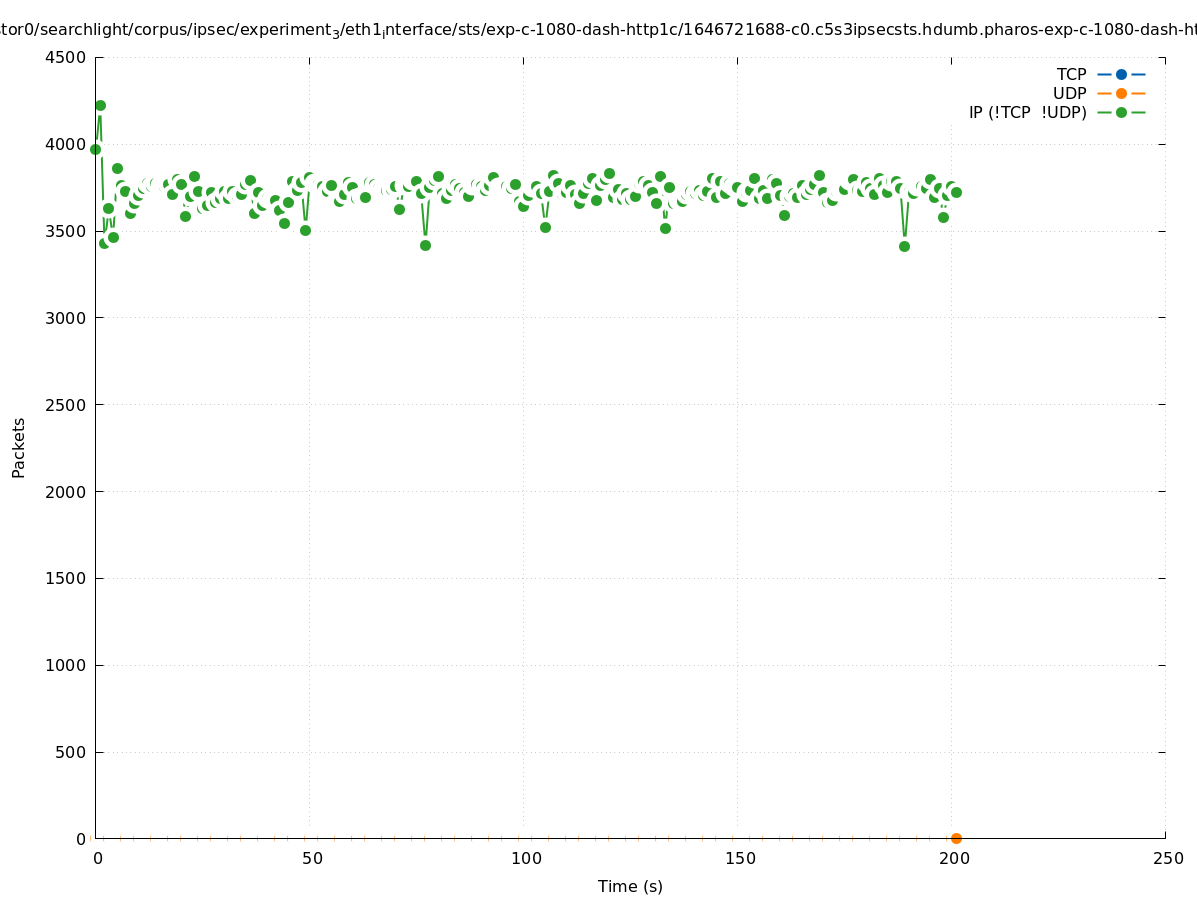Click the file path title at the top
Screen dimensions: 1197x900
pos(598,30)
